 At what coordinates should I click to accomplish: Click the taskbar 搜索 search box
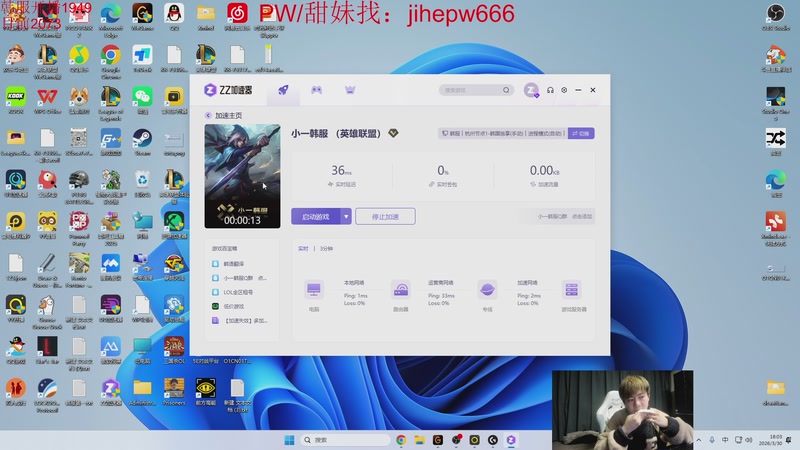pyautogui.click(x=345, y=440)
